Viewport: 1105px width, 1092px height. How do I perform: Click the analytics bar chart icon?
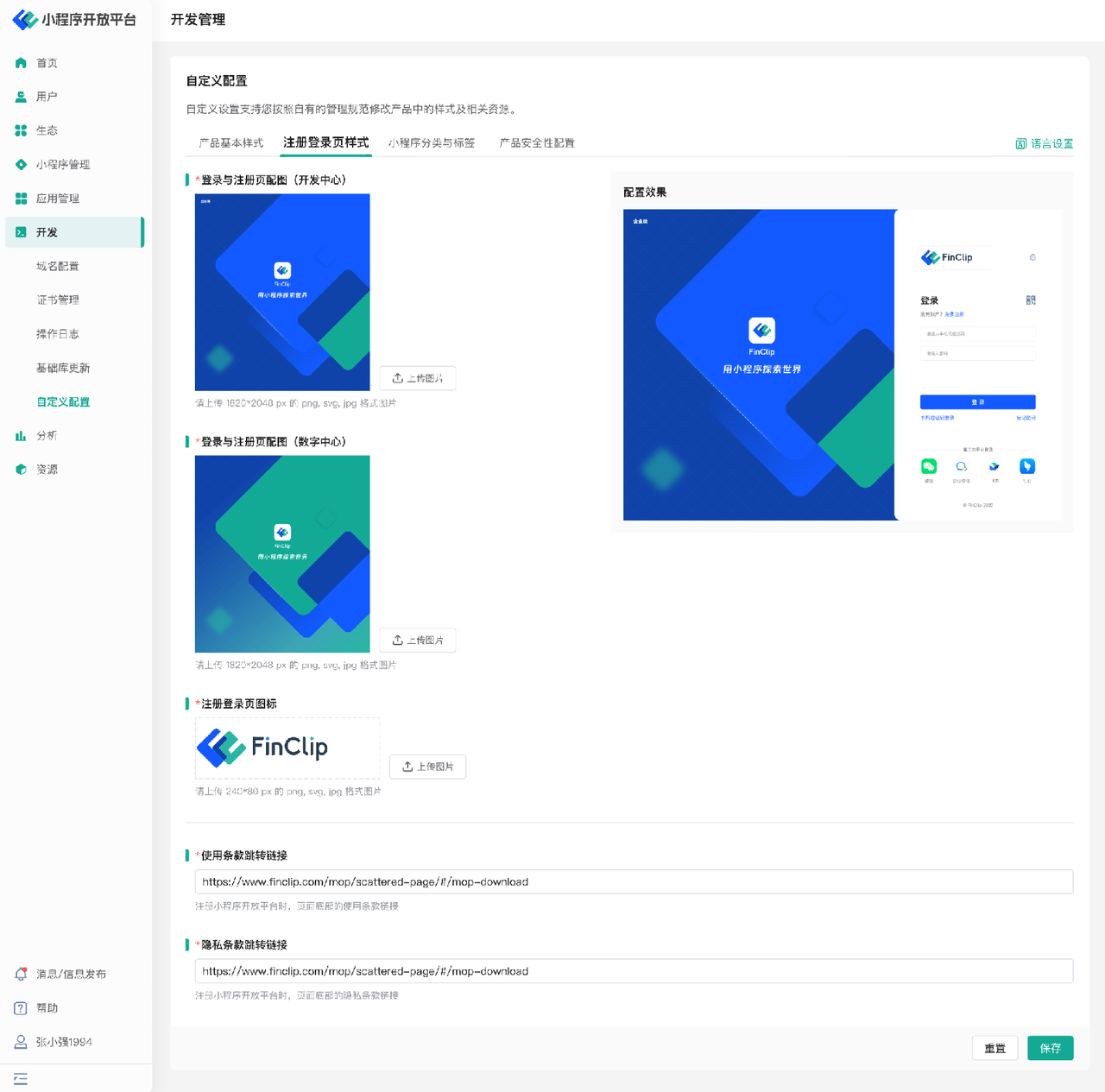coord(21,436)
